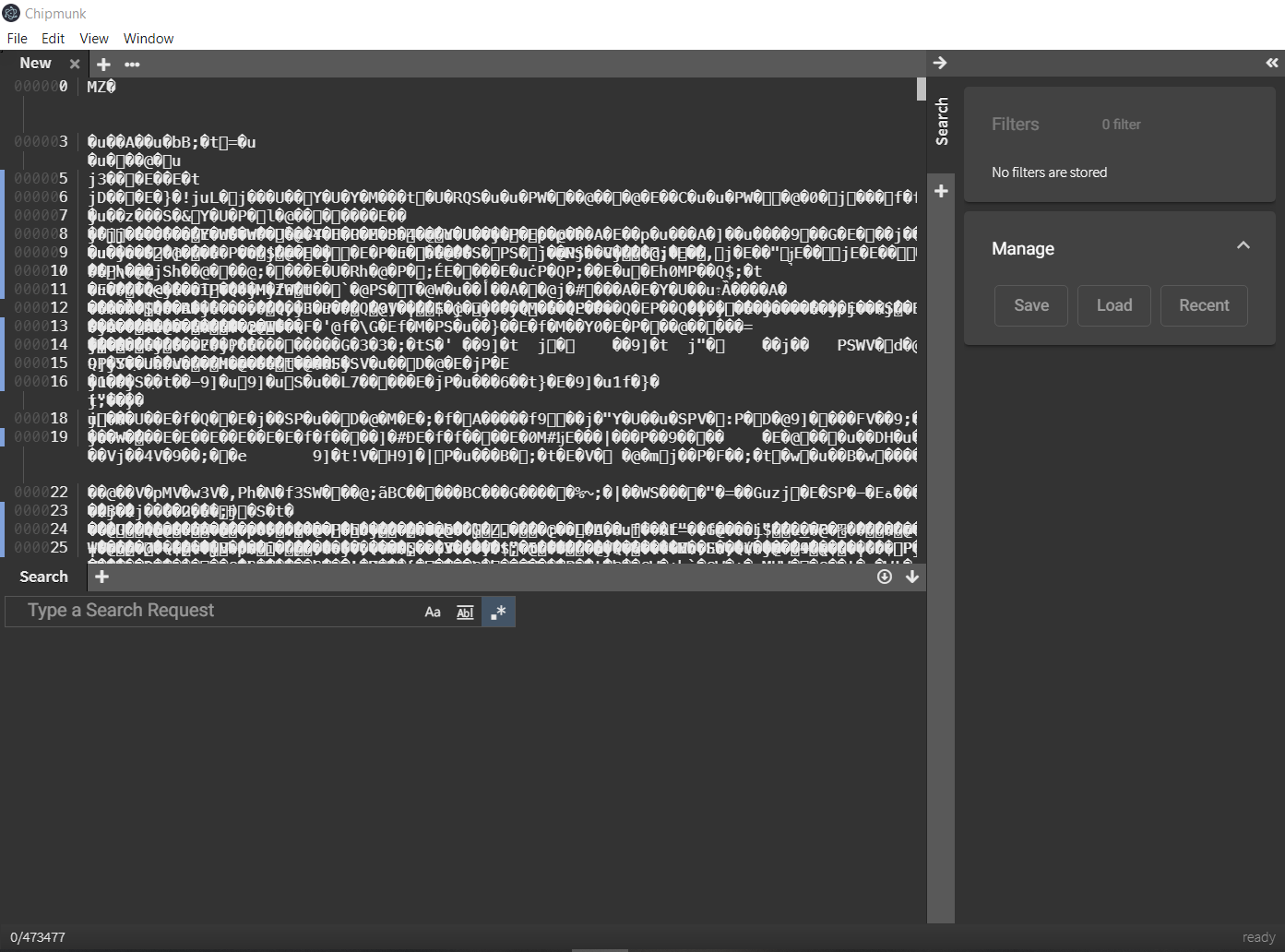The image size is (1285, 952).
Task: Open the Edit menu
Action: point(53,39)
